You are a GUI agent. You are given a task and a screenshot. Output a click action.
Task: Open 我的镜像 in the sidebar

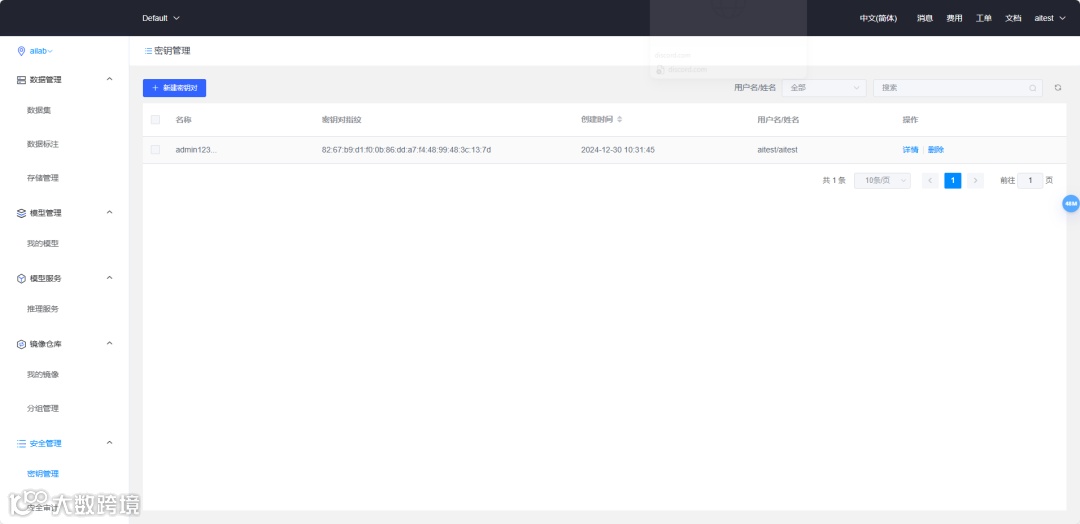pyautogui.click(x=43, y=375)
